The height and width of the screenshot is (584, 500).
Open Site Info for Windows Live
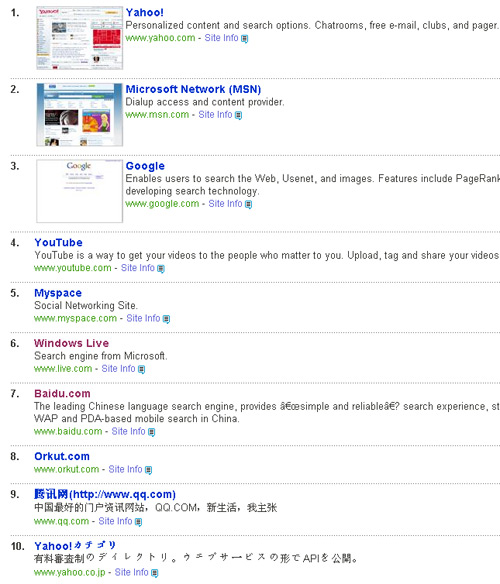[x=118, y=369]
